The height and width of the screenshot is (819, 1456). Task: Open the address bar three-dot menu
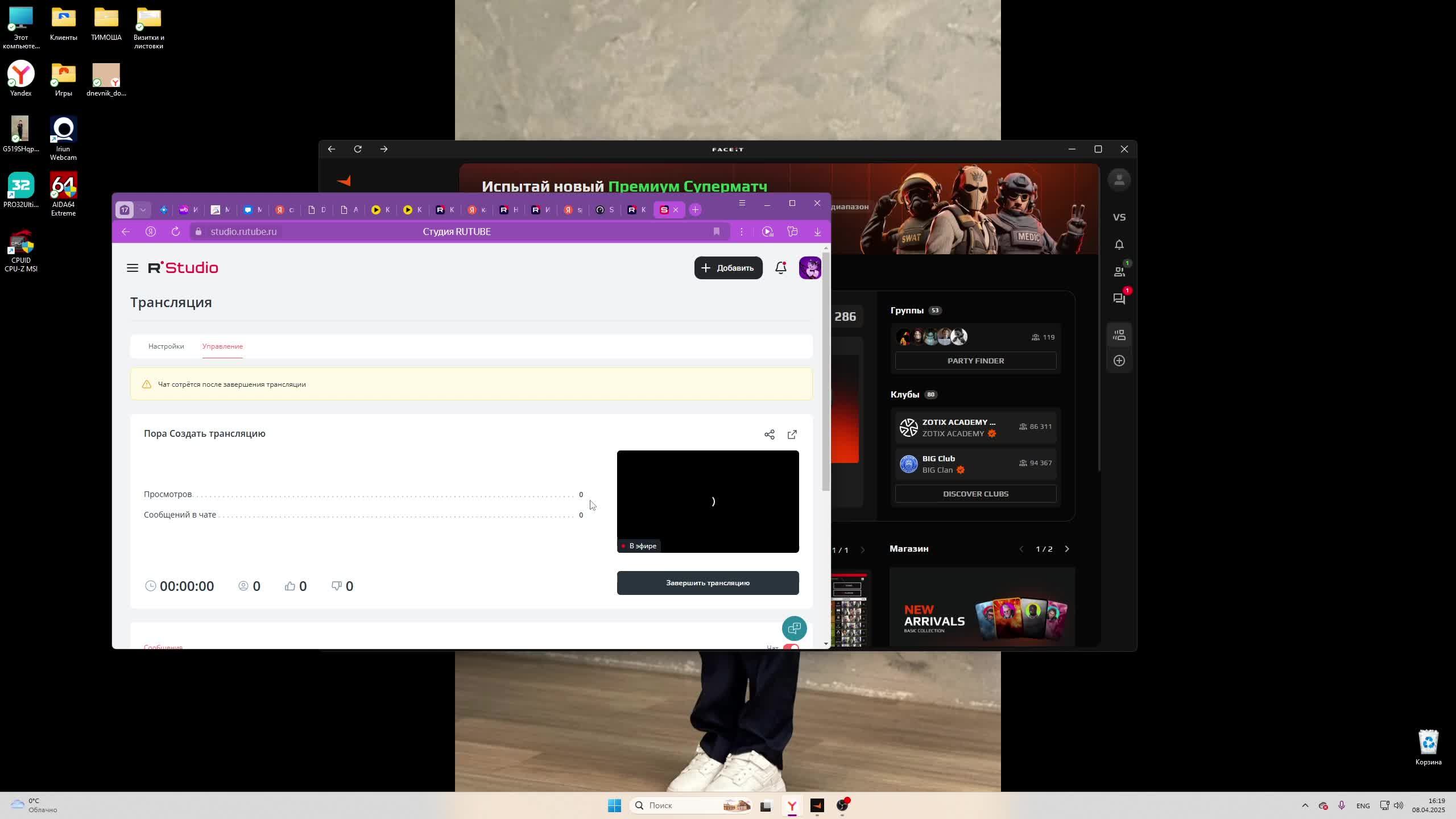coord(742,231)
